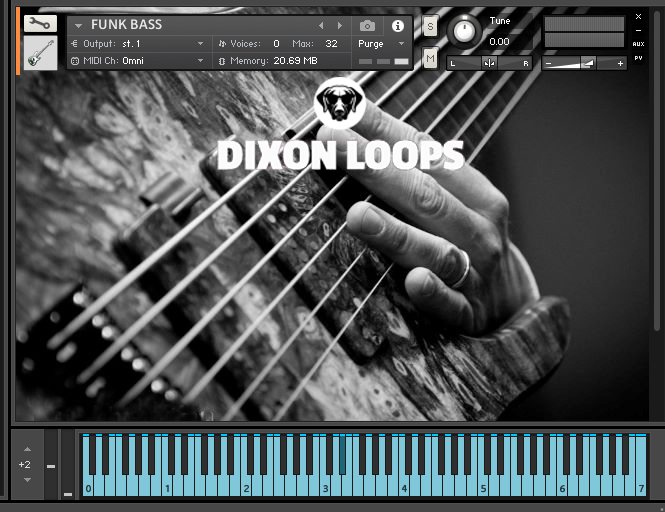Increase volume with the plus button
Screen dimensions: 665x512
(x=620, y=63)
